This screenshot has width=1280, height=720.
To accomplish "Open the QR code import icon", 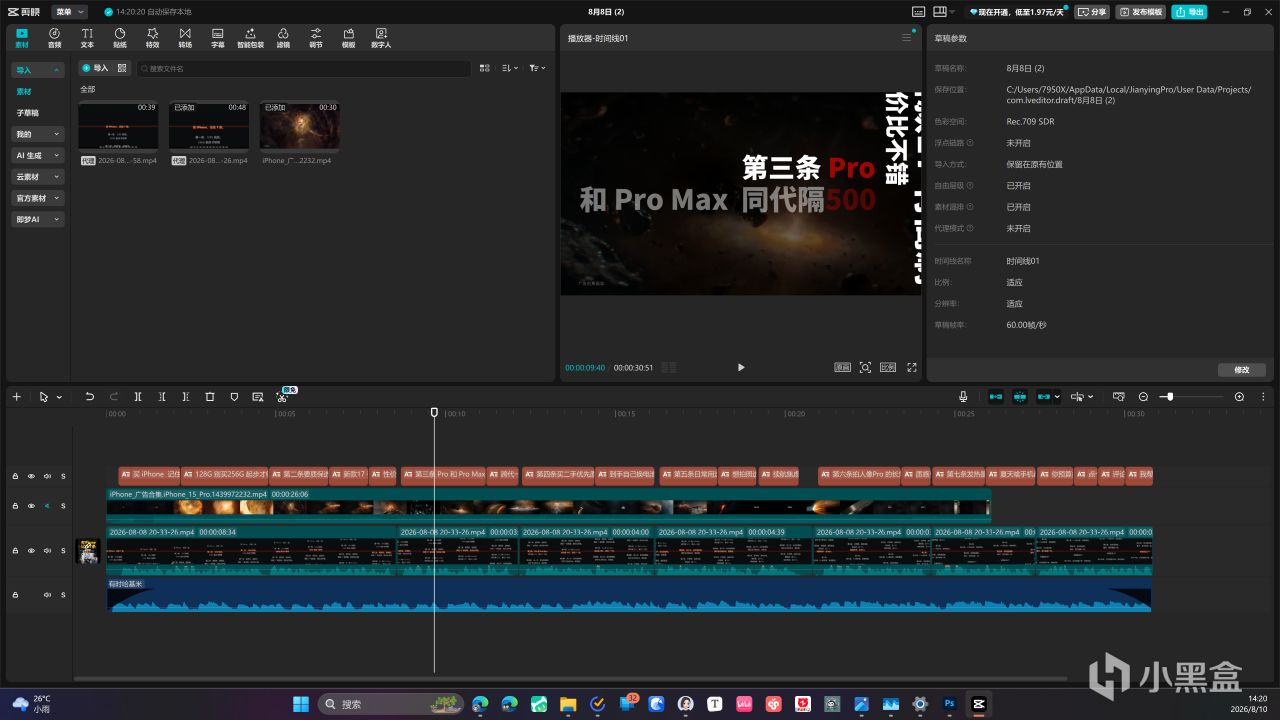I will point(122,68).
